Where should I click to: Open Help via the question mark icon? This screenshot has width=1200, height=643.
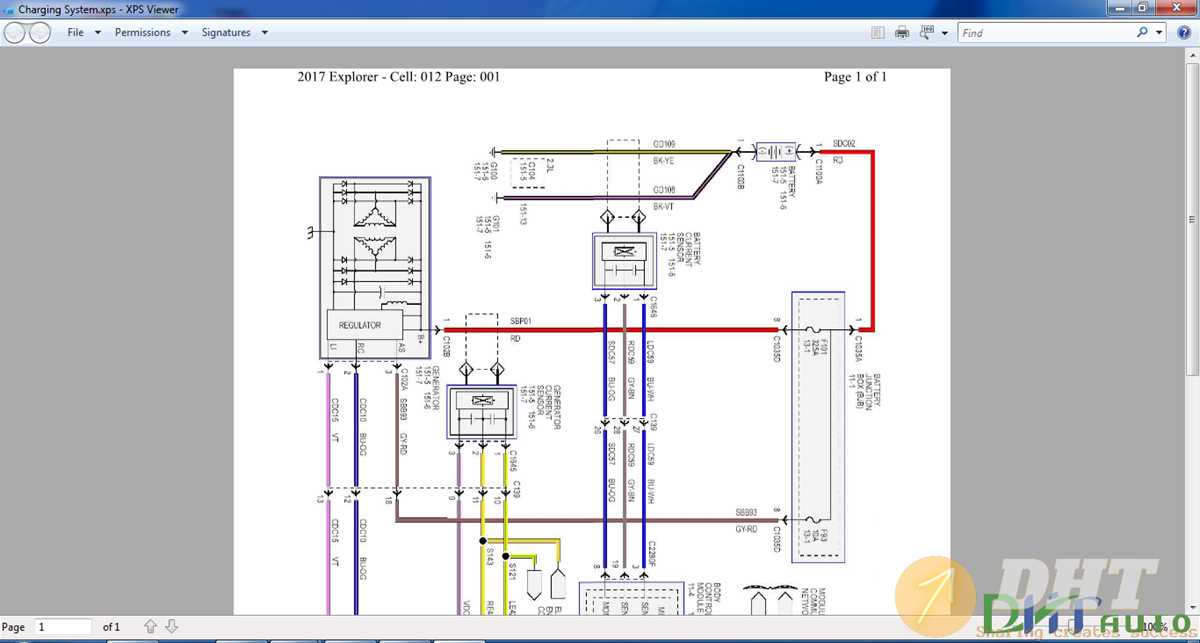[x=1184, y=33]
